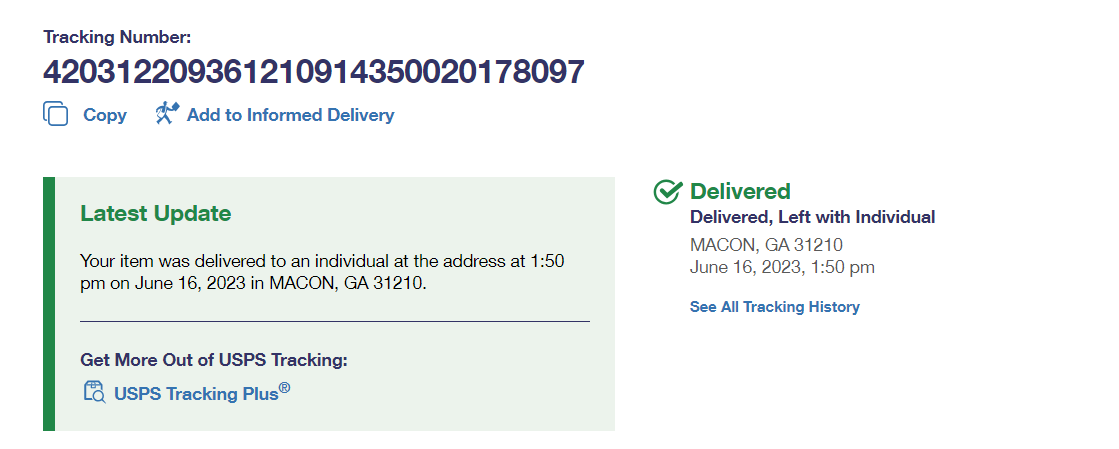
Task: Click the Copy text link
Action: (104, 115)
